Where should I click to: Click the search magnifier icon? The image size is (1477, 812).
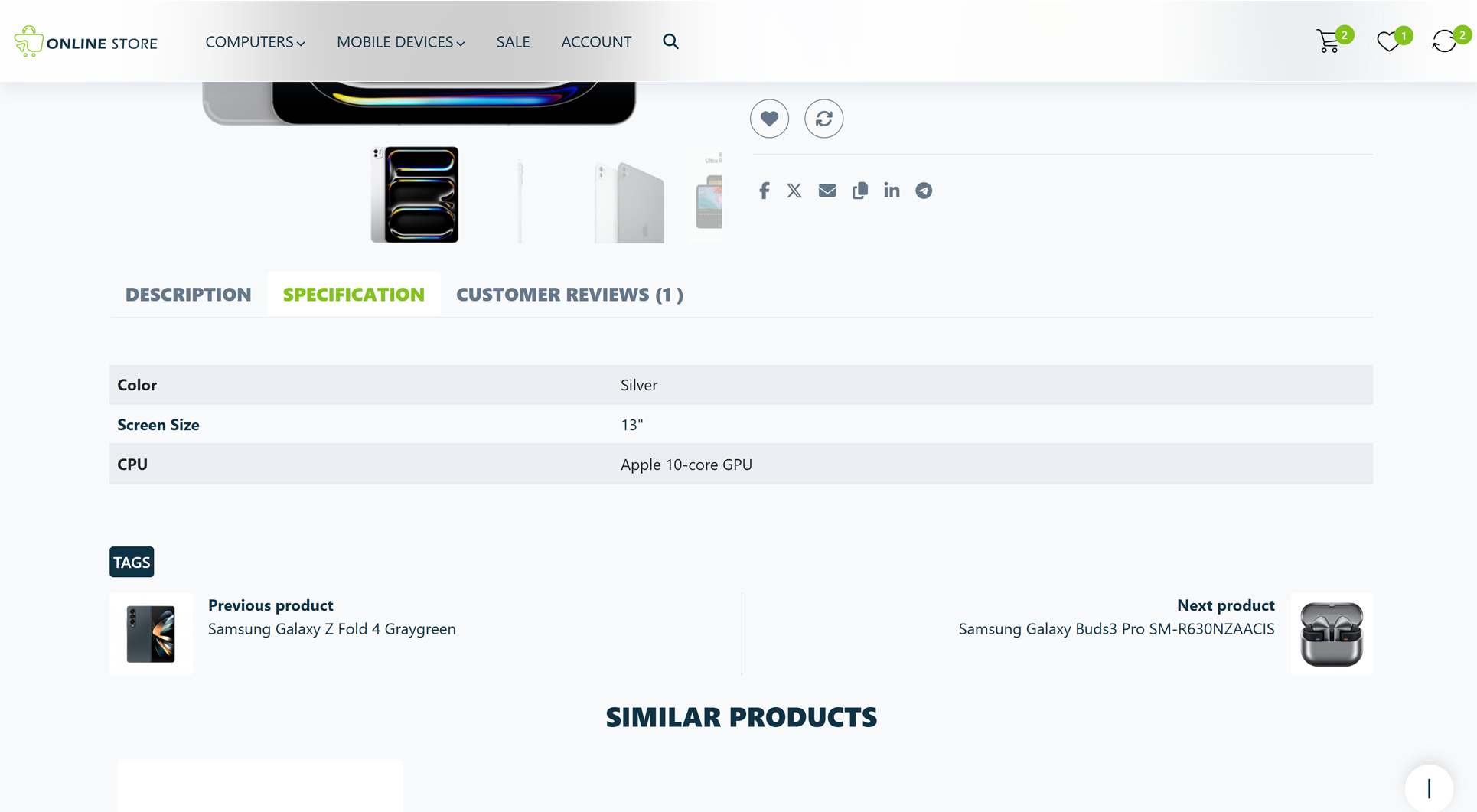pos(670,41)
